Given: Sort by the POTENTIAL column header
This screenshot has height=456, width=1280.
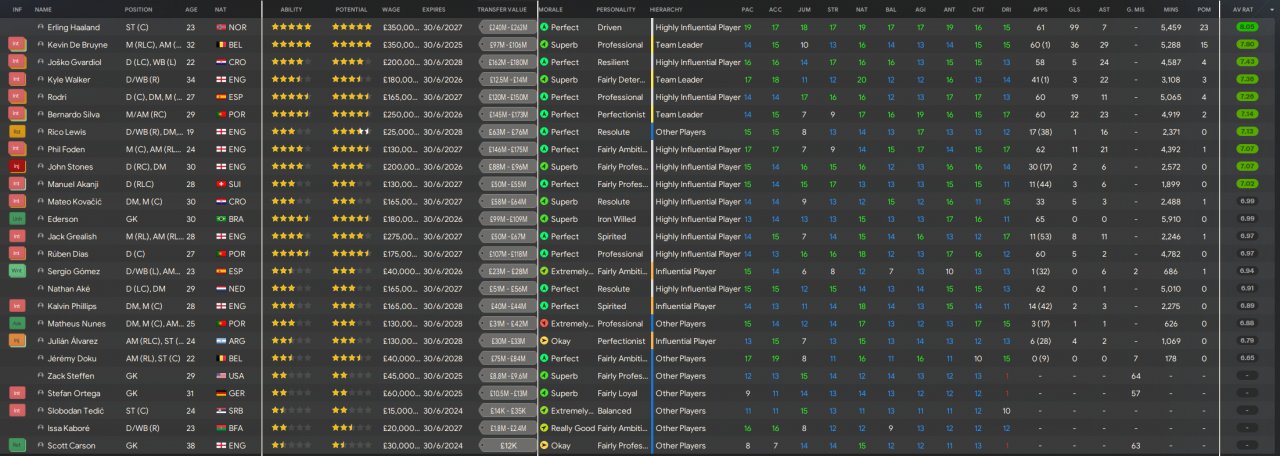Looking at the screenshot, I should [x=350, y=9].
